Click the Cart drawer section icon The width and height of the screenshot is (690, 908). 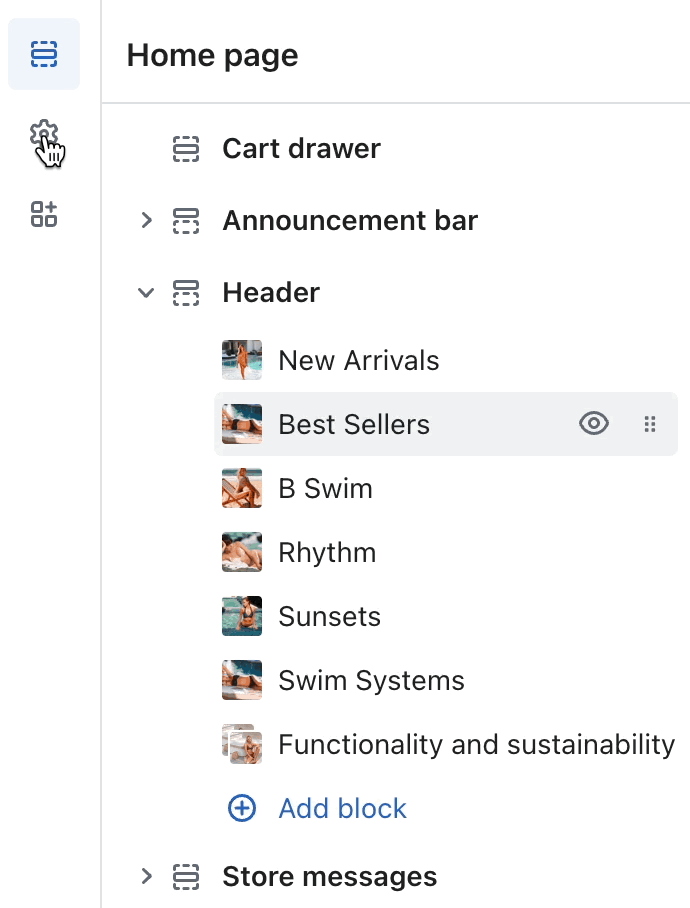[187, 148]
